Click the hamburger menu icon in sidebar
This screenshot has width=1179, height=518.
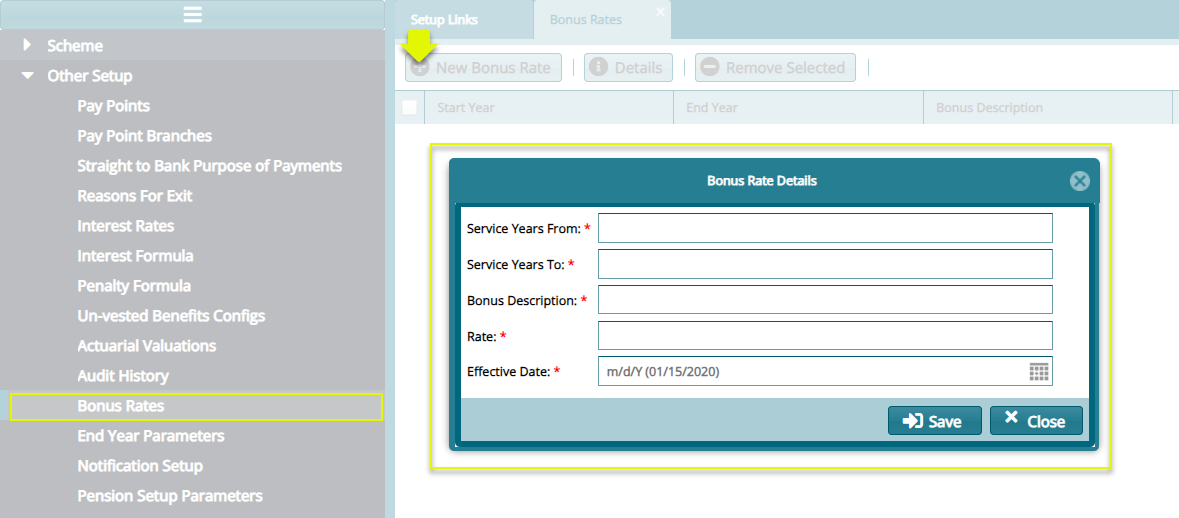192,14
